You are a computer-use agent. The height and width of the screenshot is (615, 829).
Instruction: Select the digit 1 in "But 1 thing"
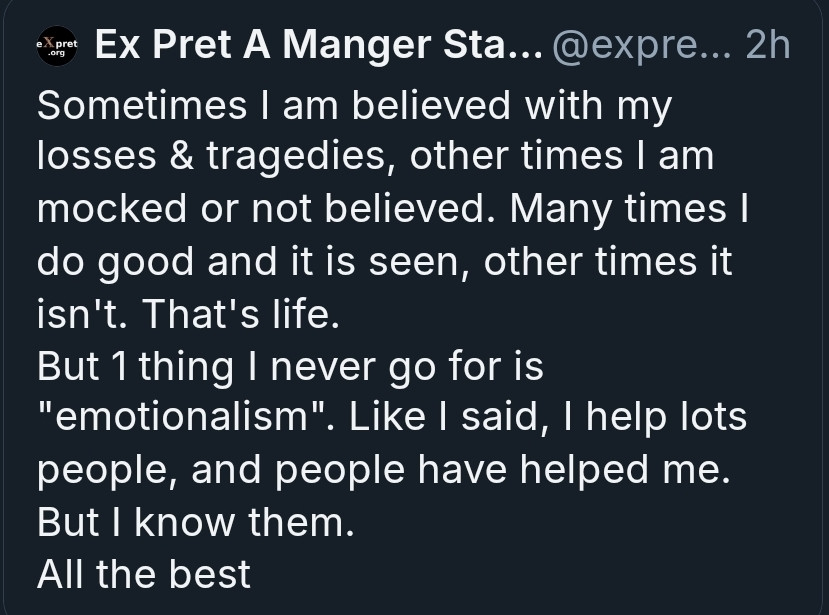120,366
